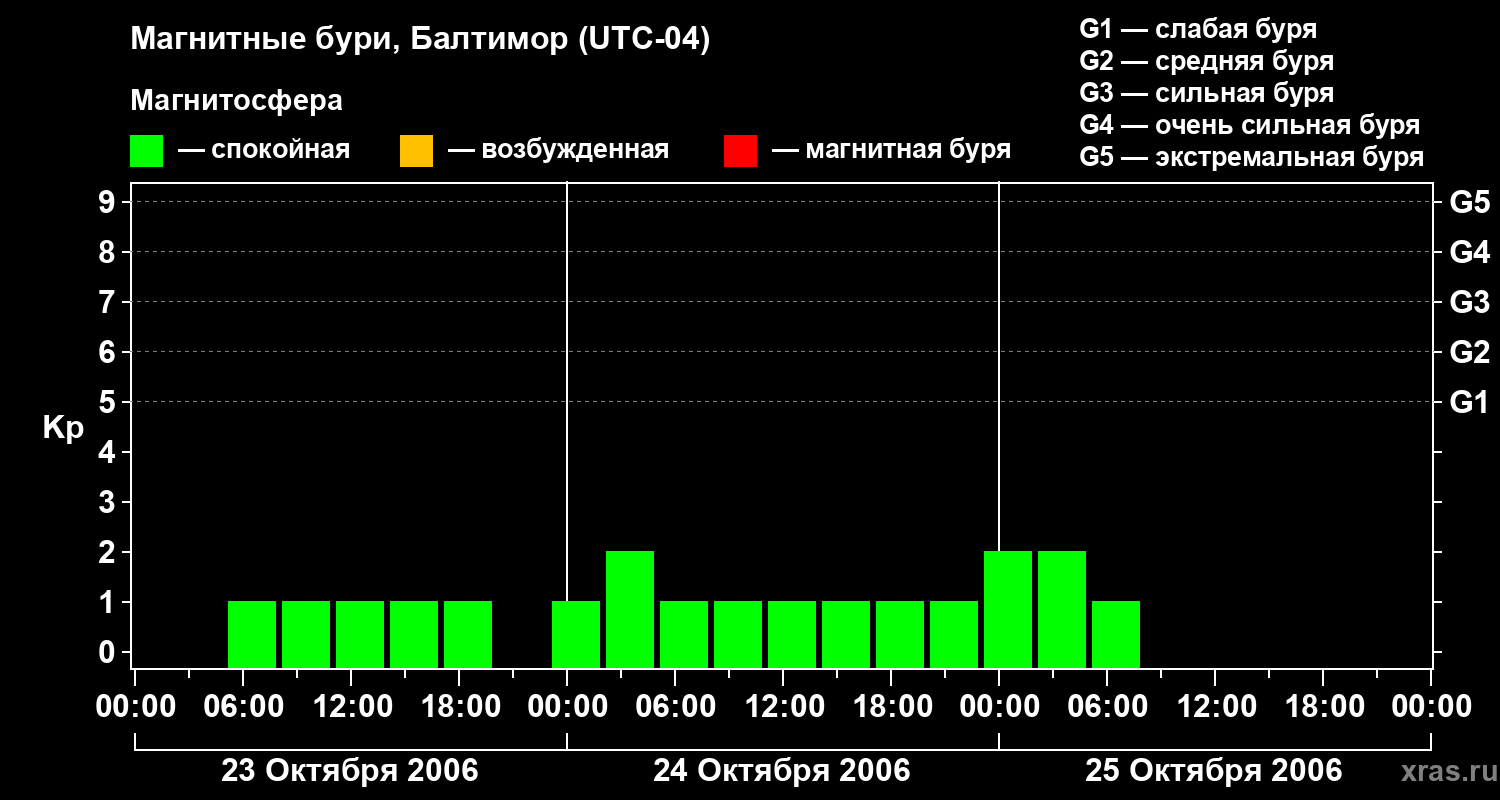The width and height of the screenshot is (1500, 800).
Task: Click the 'G4' right-axis label
Action: [1469, 252]
